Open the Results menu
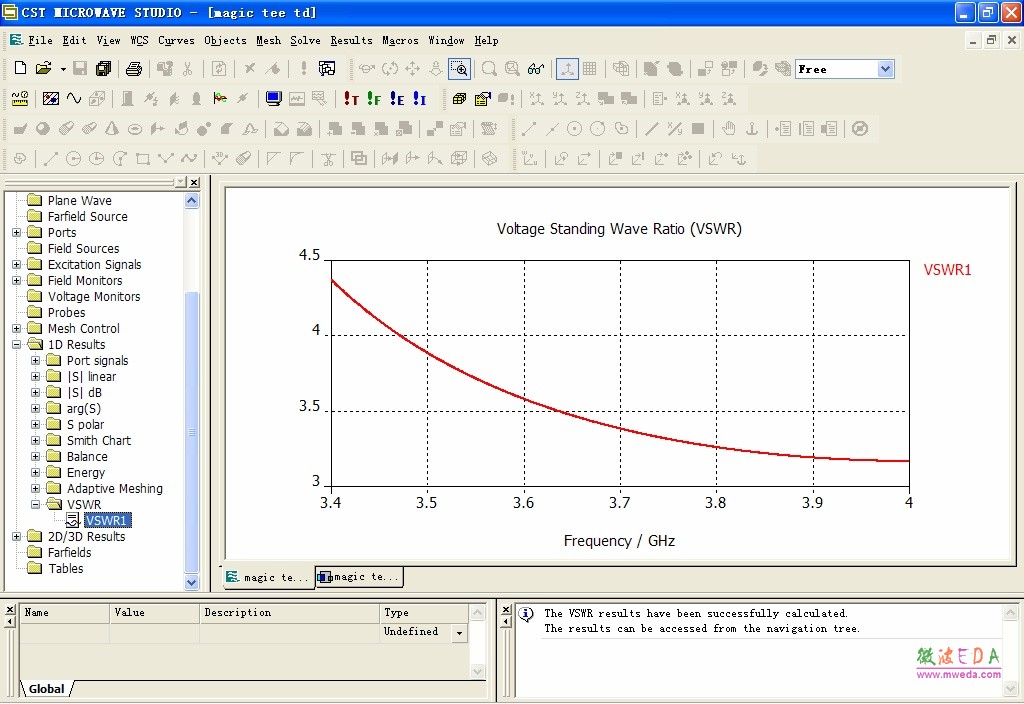 tap(351, 40)
